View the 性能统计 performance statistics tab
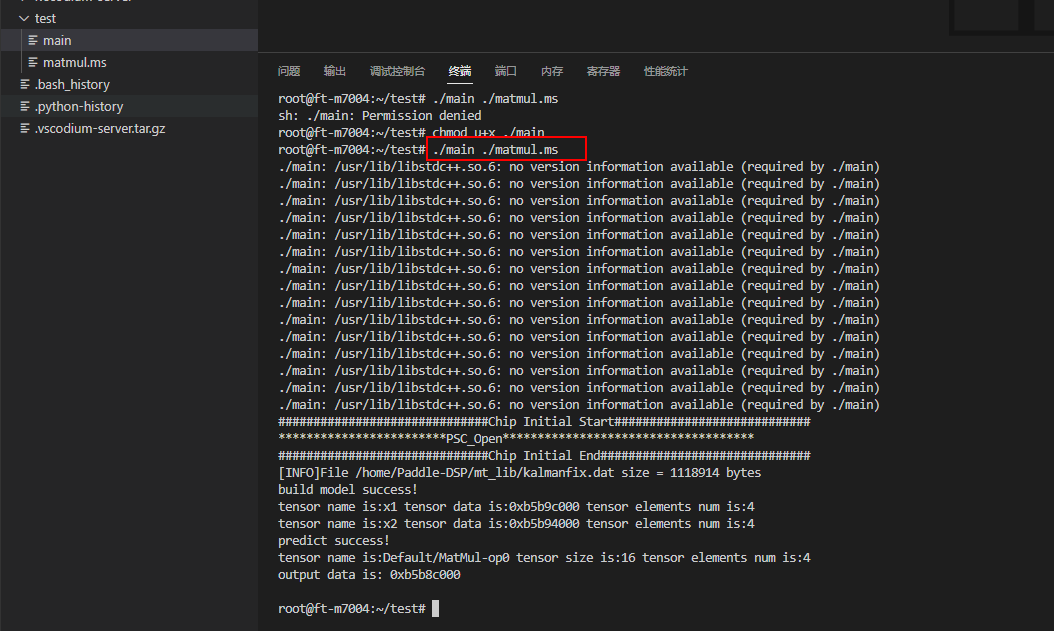 click(x=665, y=71)
